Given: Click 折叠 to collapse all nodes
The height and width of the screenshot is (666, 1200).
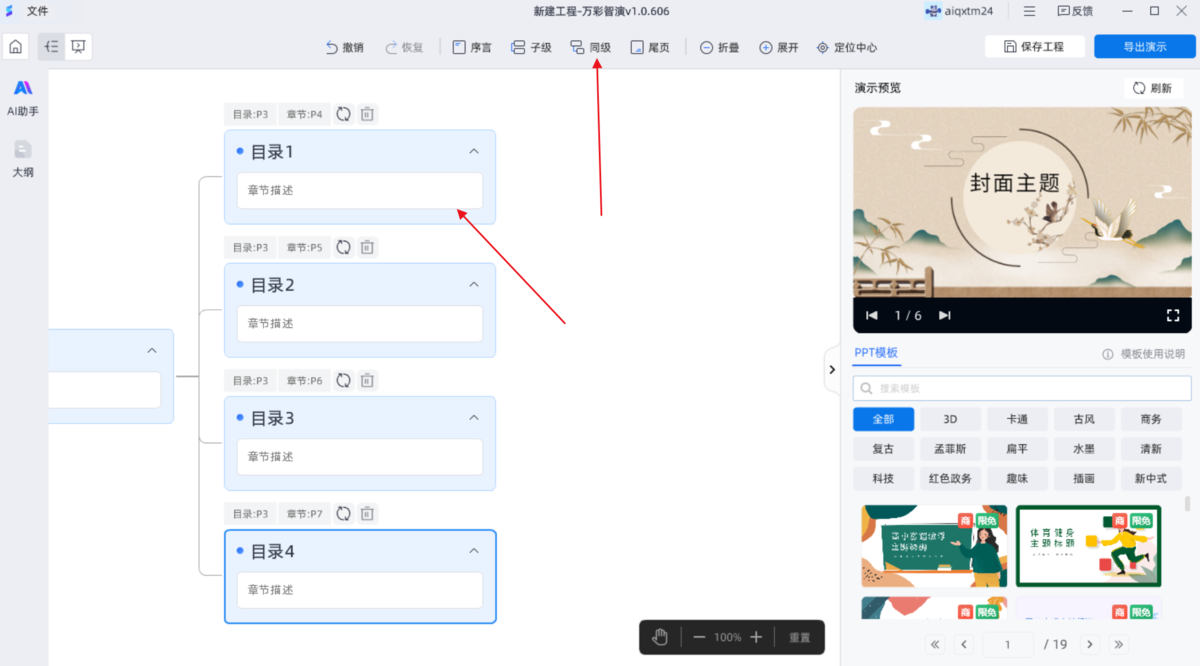Looking at the screenshot, I should (x=719, y=47).
